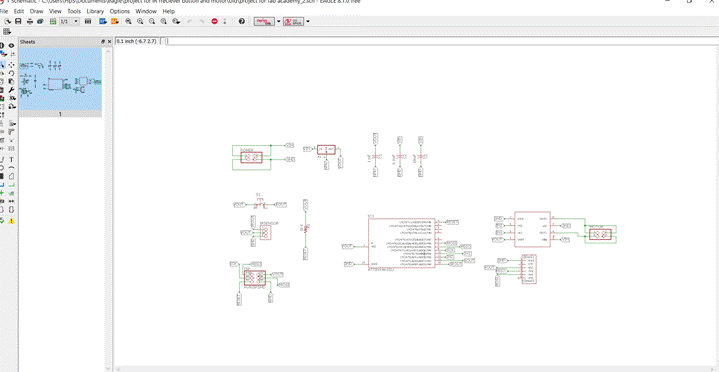The height and width of the screenshot is (372, 719).
Task: Open the File menu
Action: (x=4, y=11)
